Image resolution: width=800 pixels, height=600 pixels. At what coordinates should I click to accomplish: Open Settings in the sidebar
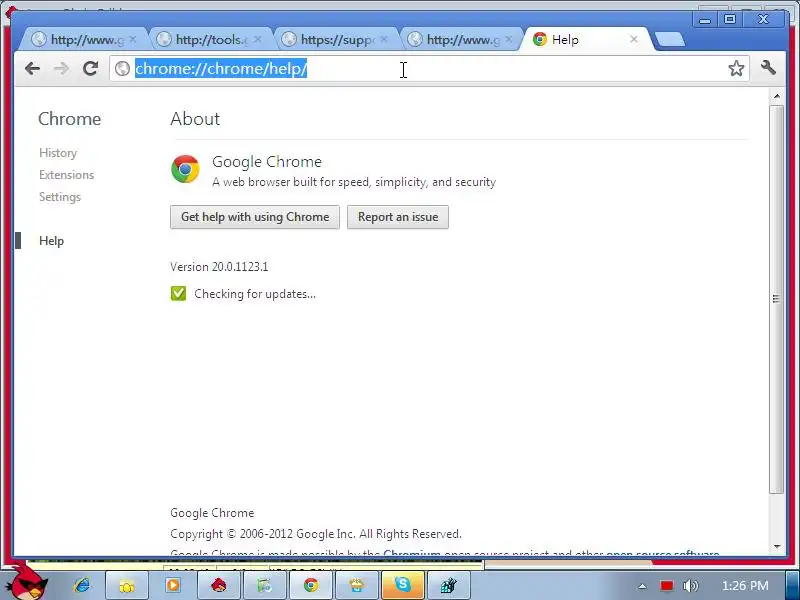pos(60,197)
